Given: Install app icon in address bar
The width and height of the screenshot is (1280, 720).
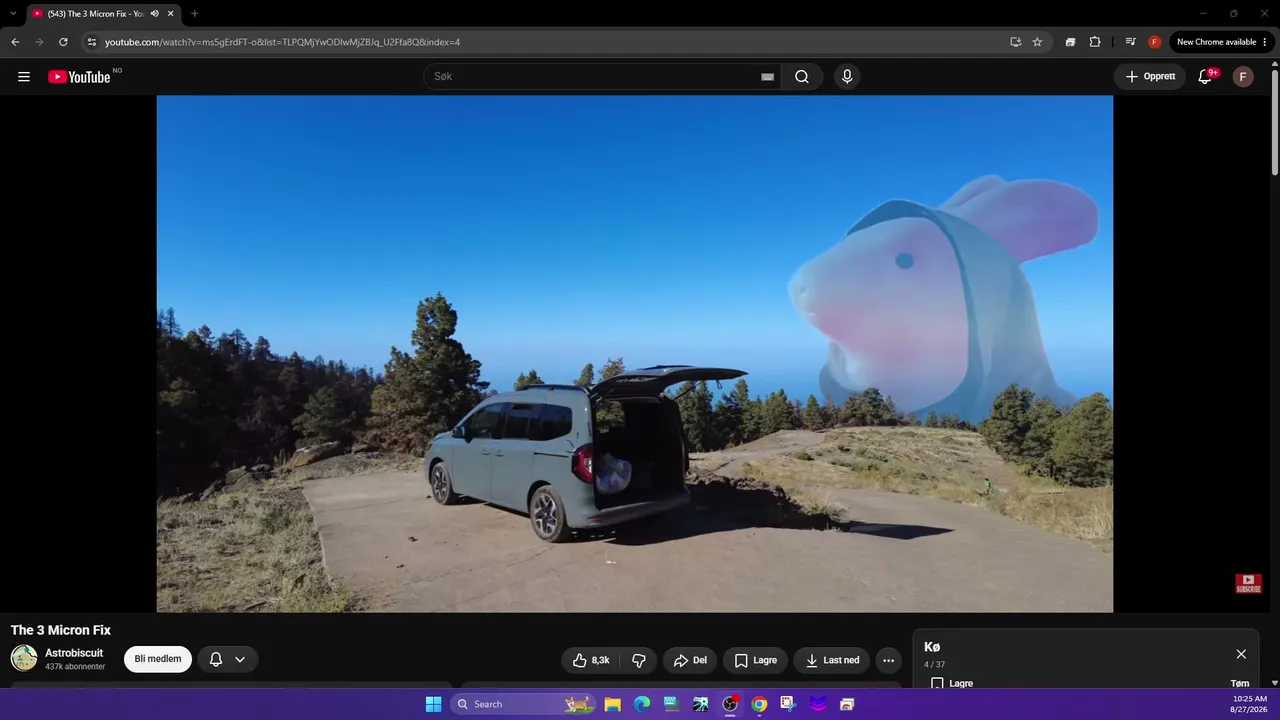Looking at the screenshot, I should (1016, 42).
